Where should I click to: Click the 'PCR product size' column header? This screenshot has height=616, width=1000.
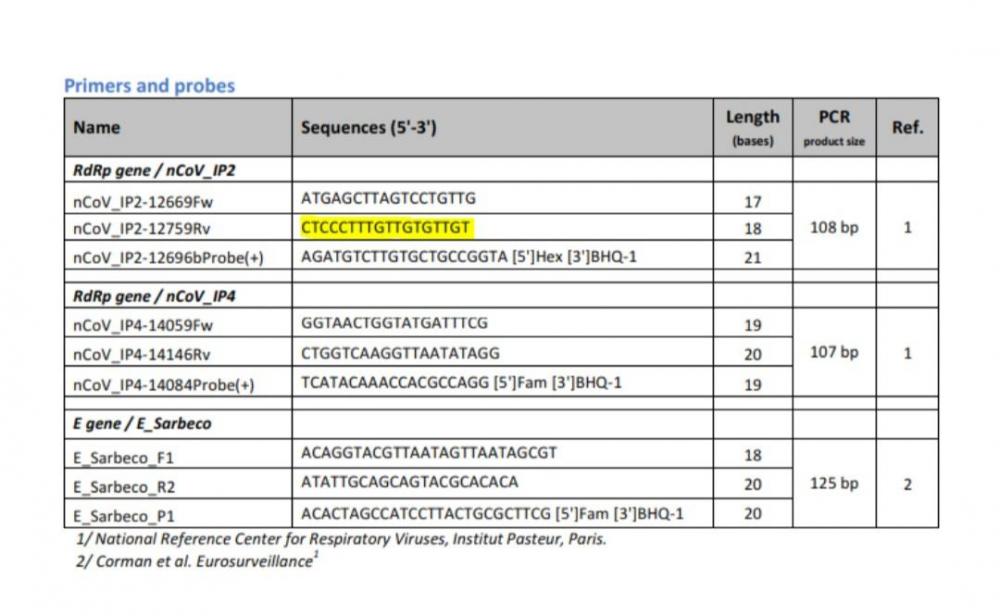pyautogui.click(x=833, y=128)
